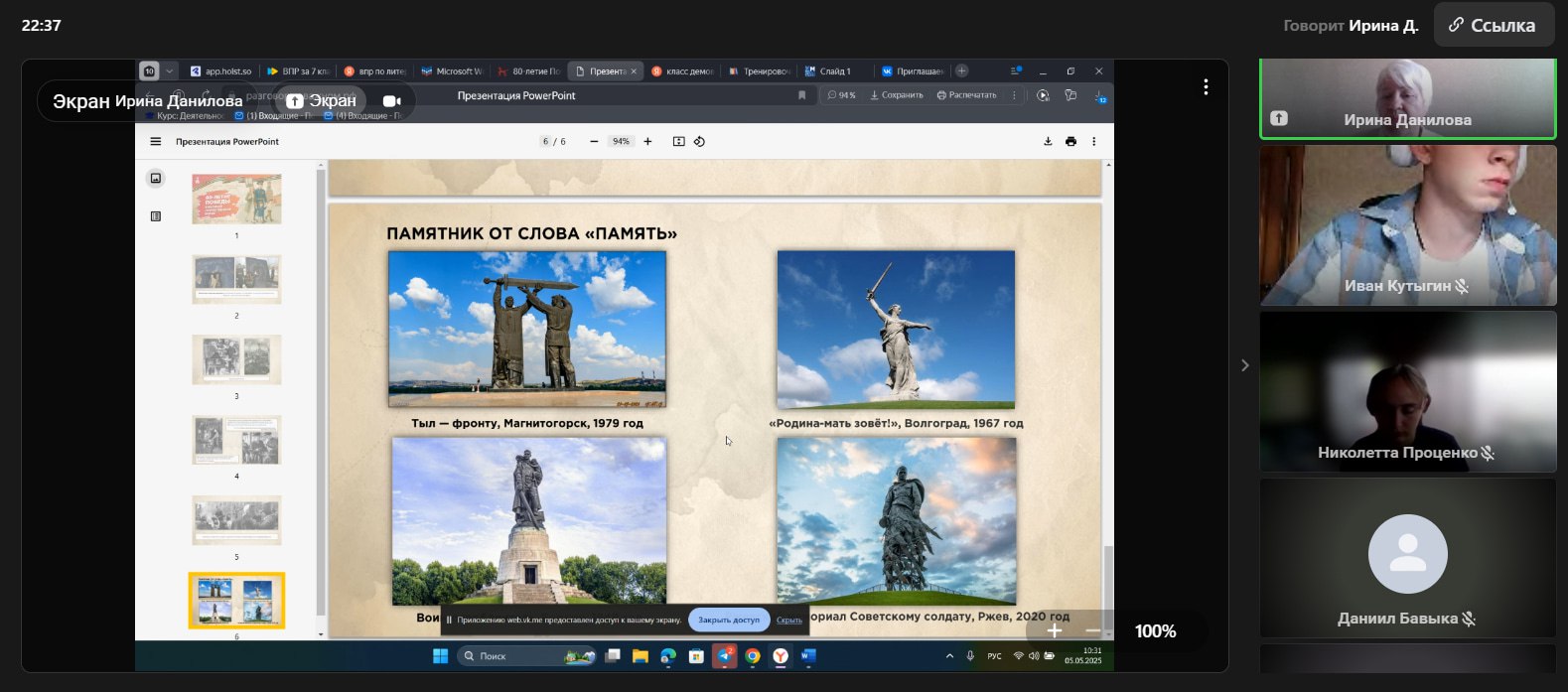Open the tab group dropdown arrow
The height and width of the screenshot is (692, 1568).
170,70
